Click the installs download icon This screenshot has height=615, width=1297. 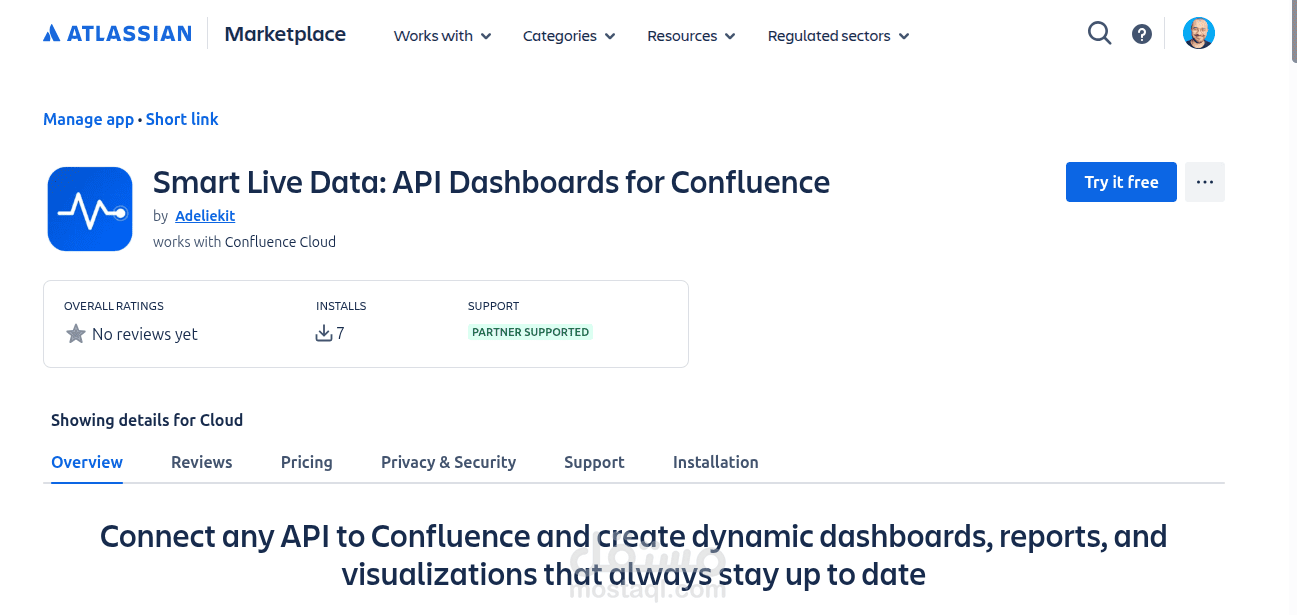[323, 333]
